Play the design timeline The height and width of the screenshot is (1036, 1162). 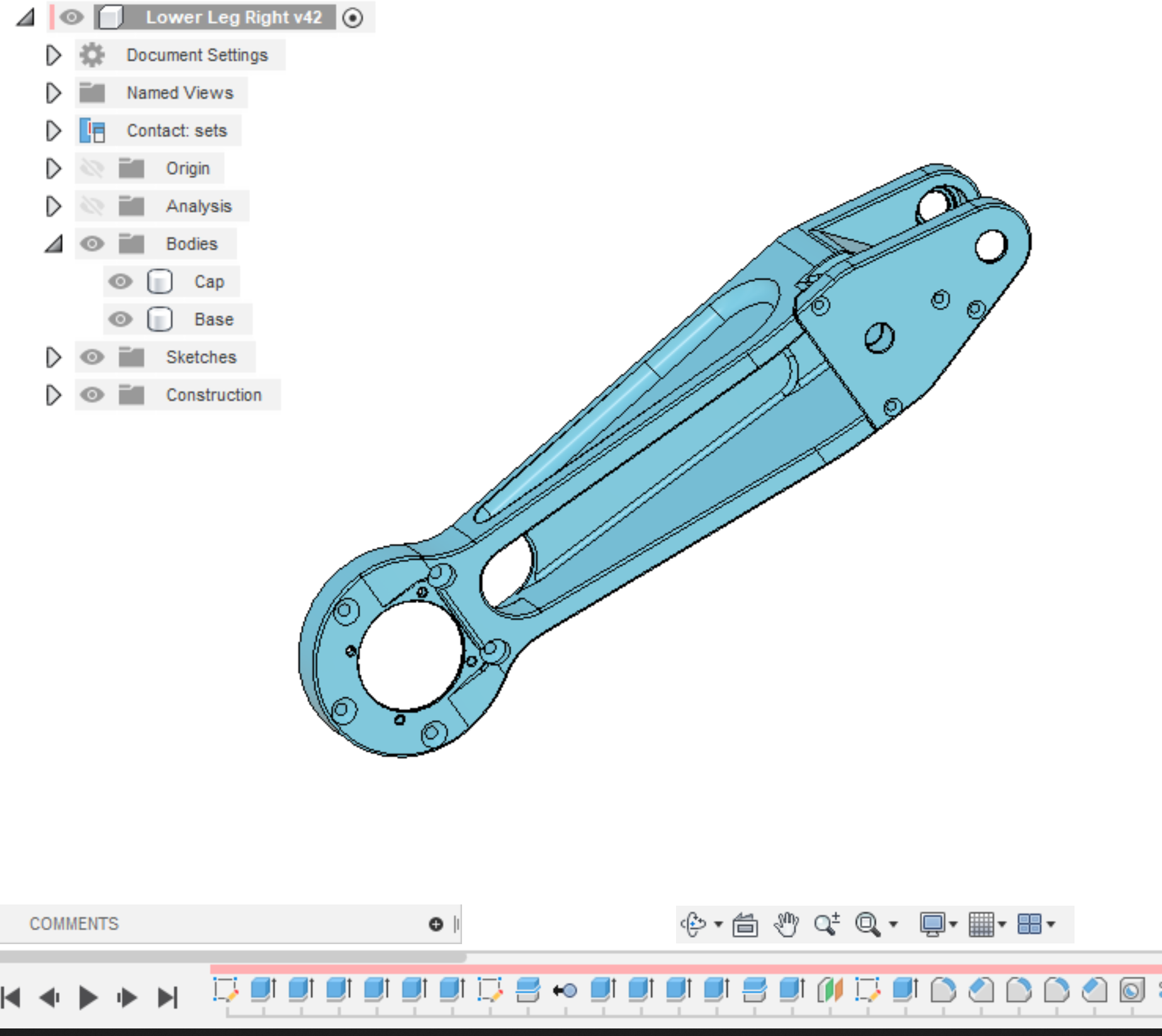click(88, 996)
